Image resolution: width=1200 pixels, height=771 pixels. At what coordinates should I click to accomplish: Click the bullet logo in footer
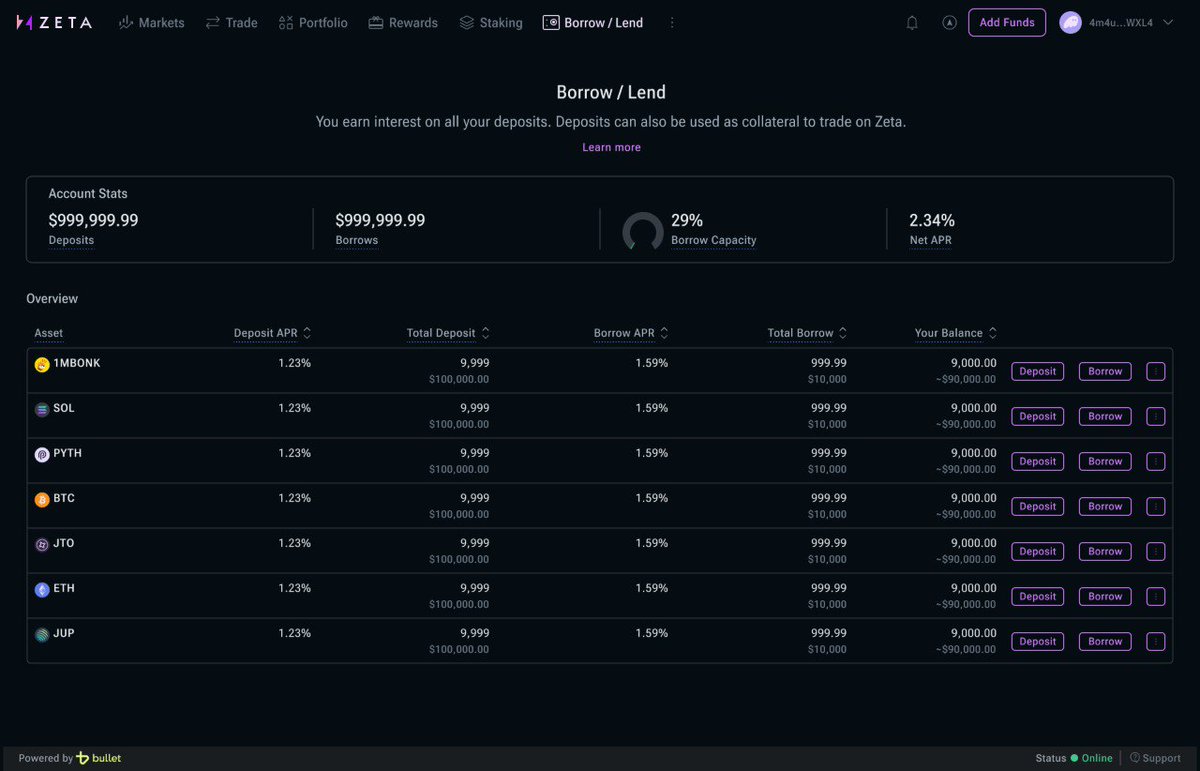point(99,758)
